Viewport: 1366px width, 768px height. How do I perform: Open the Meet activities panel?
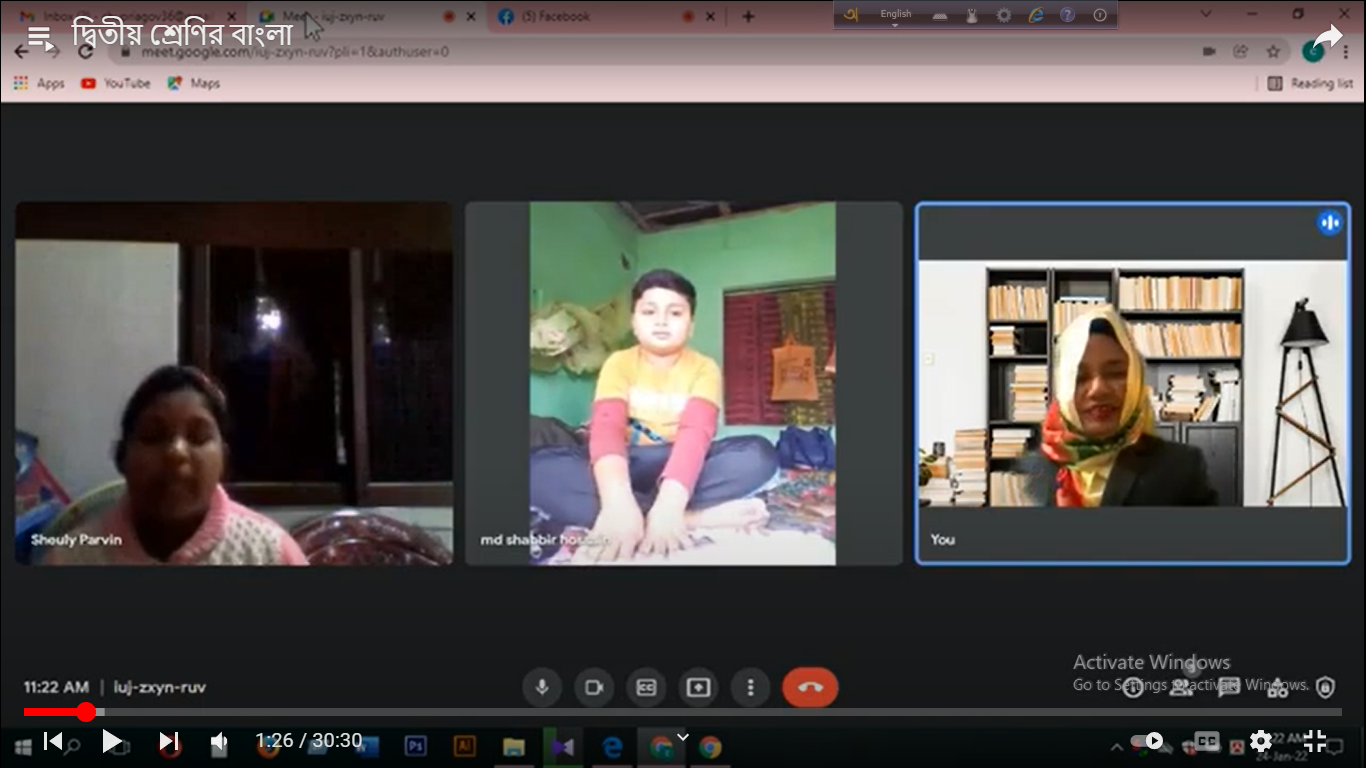click(x=1277, y=687)
